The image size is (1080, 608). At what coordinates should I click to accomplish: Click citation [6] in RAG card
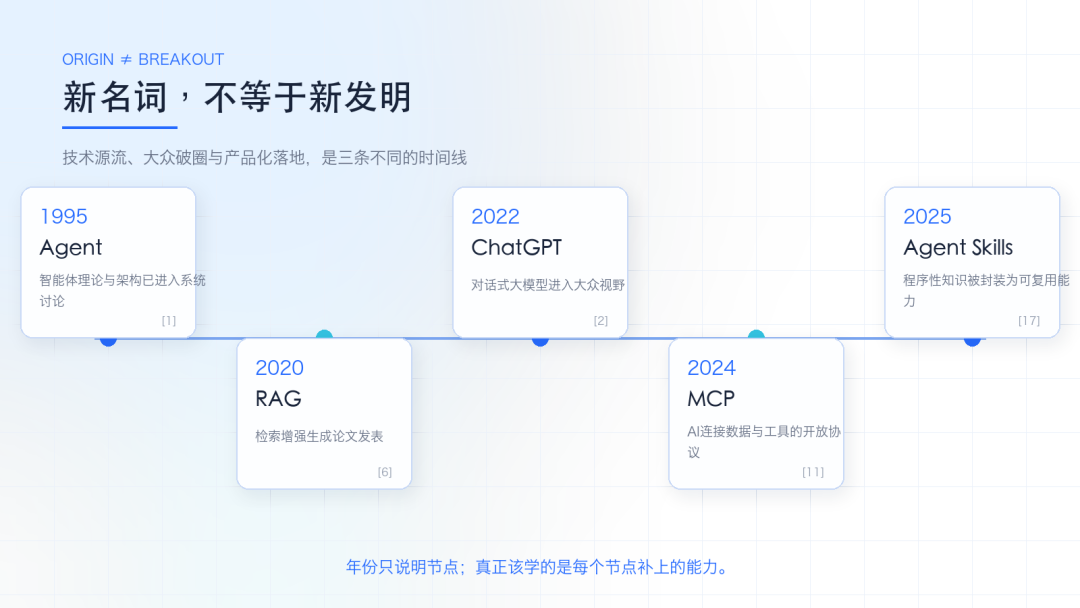click(385, 472)
